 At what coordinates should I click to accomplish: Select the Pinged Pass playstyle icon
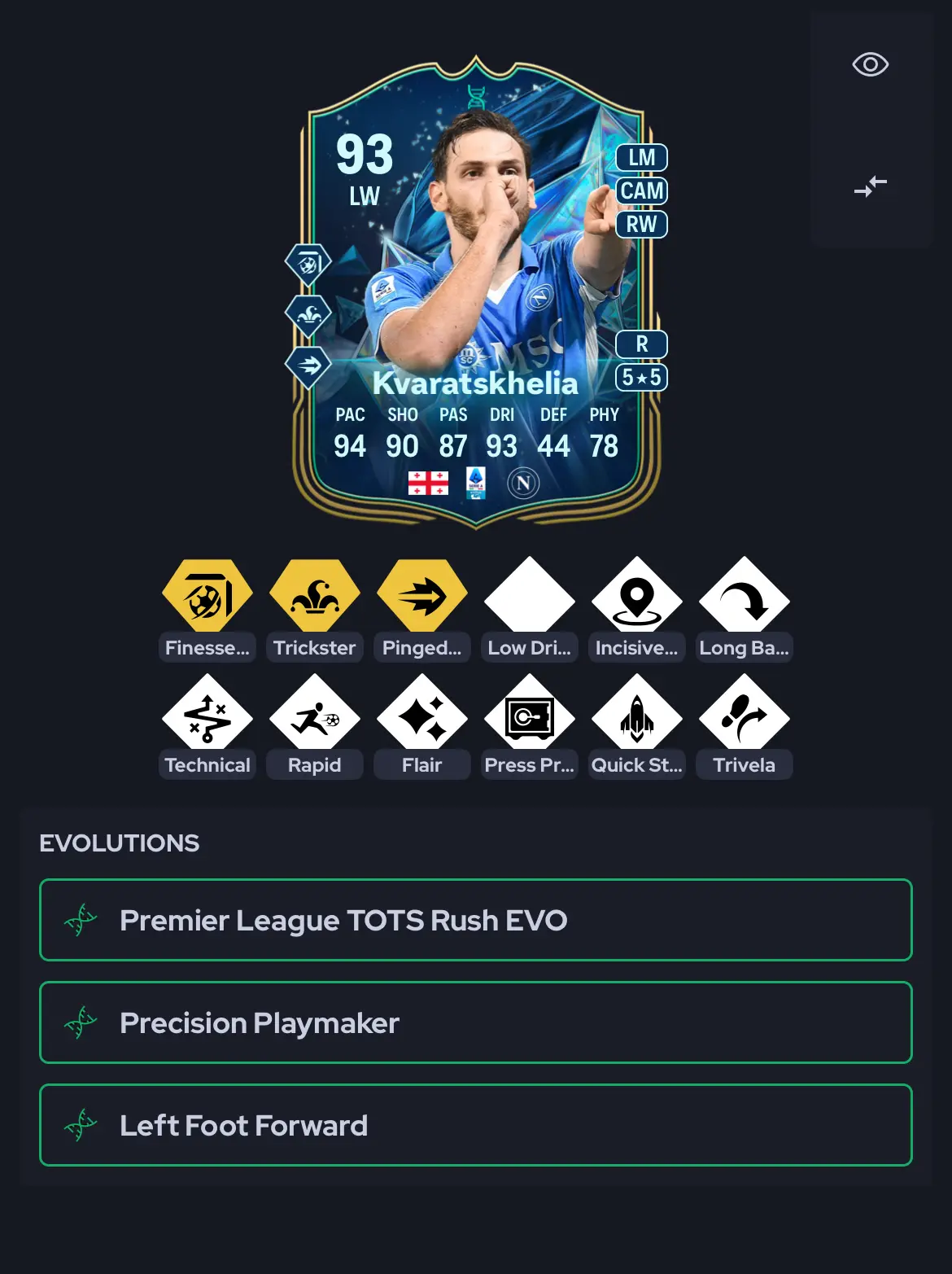pos(422,598)
